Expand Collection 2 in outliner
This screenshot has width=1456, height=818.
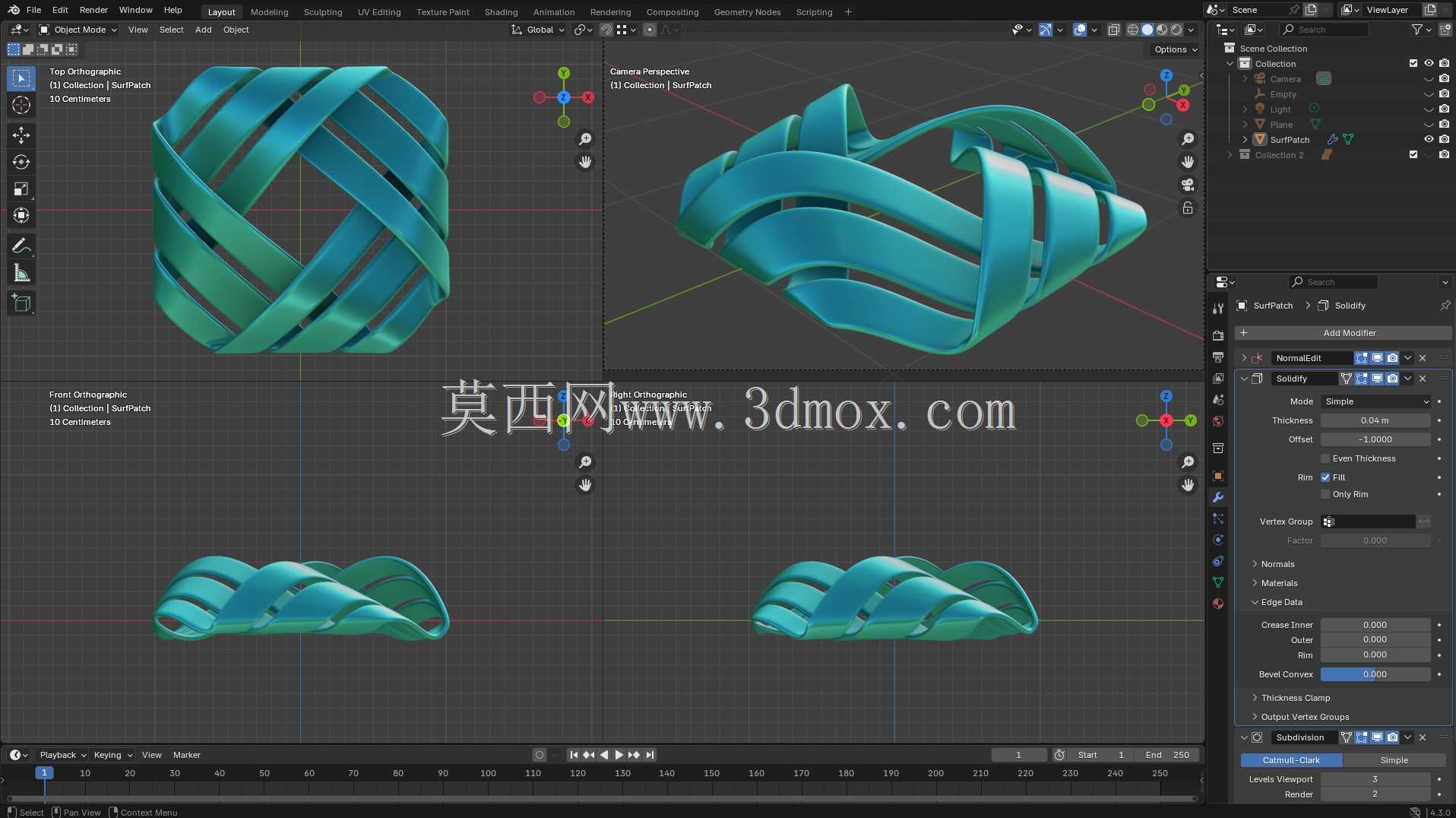[1230, 154]
